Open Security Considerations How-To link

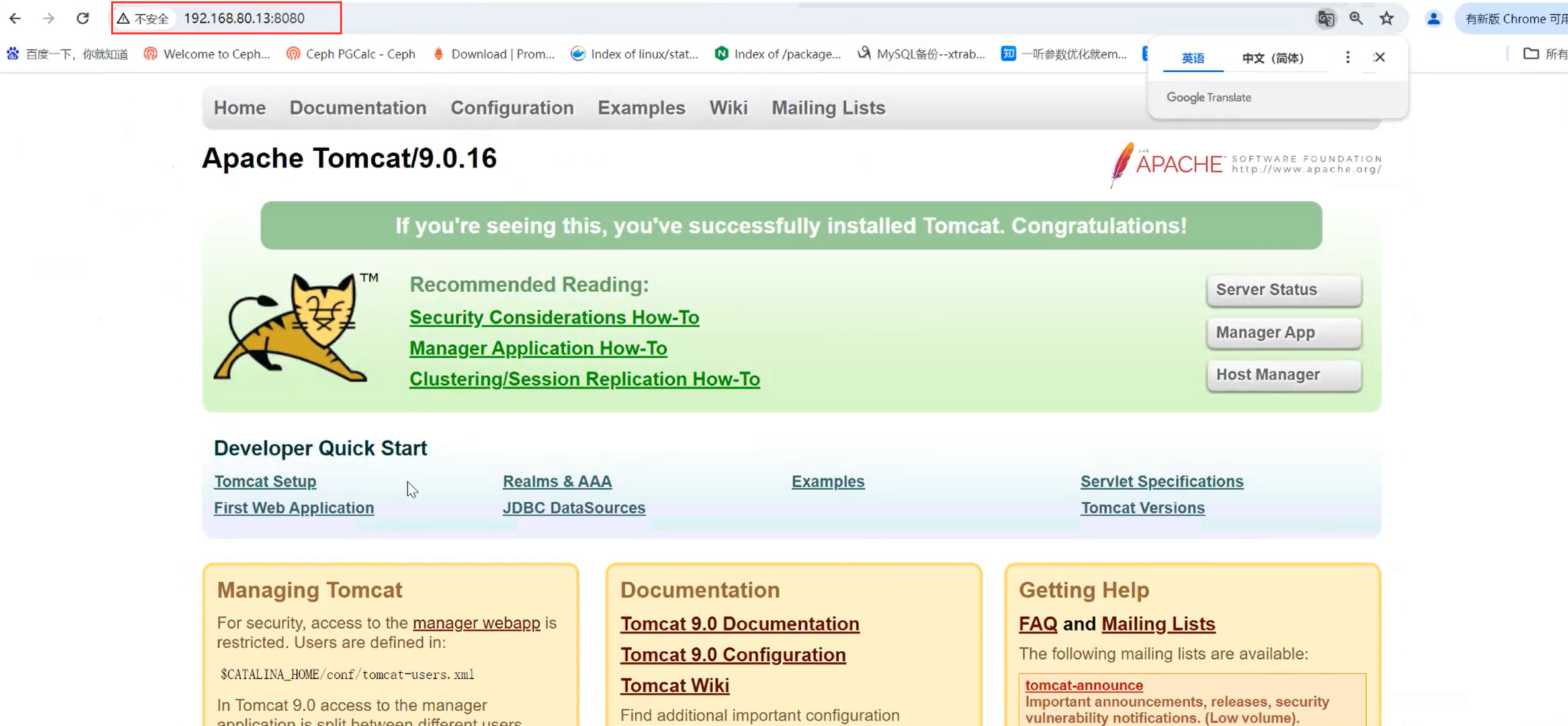[x=554, y=318]
